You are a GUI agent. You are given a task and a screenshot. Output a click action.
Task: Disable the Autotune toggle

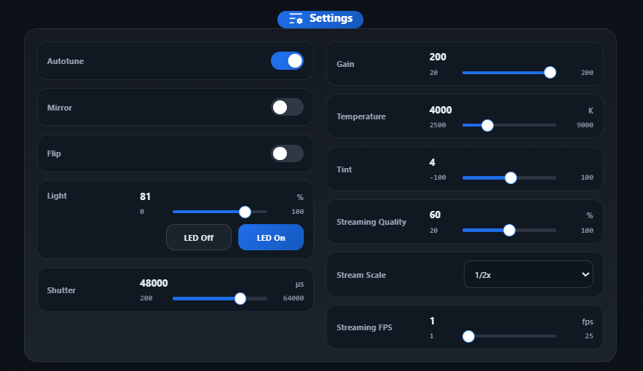click(x=287, y=61)
